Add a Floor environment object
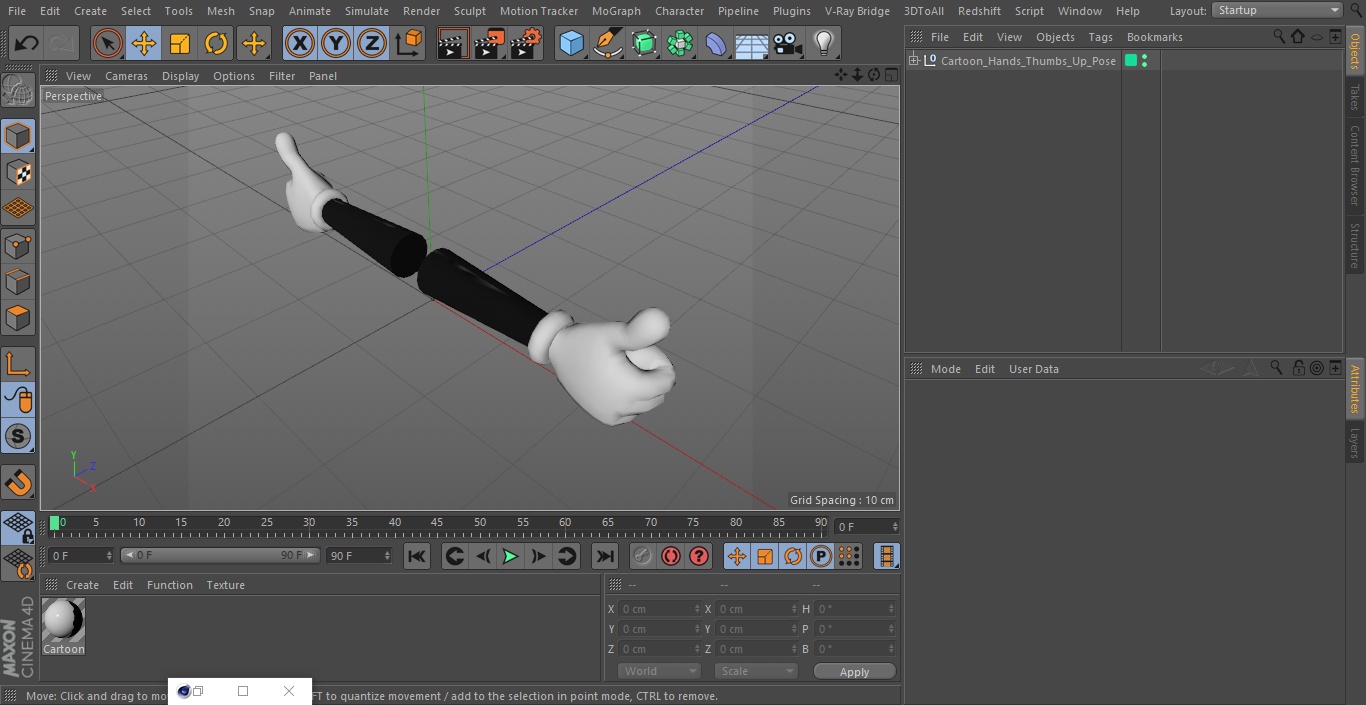Screen dimensions: 1366x705 pos(751,44)
